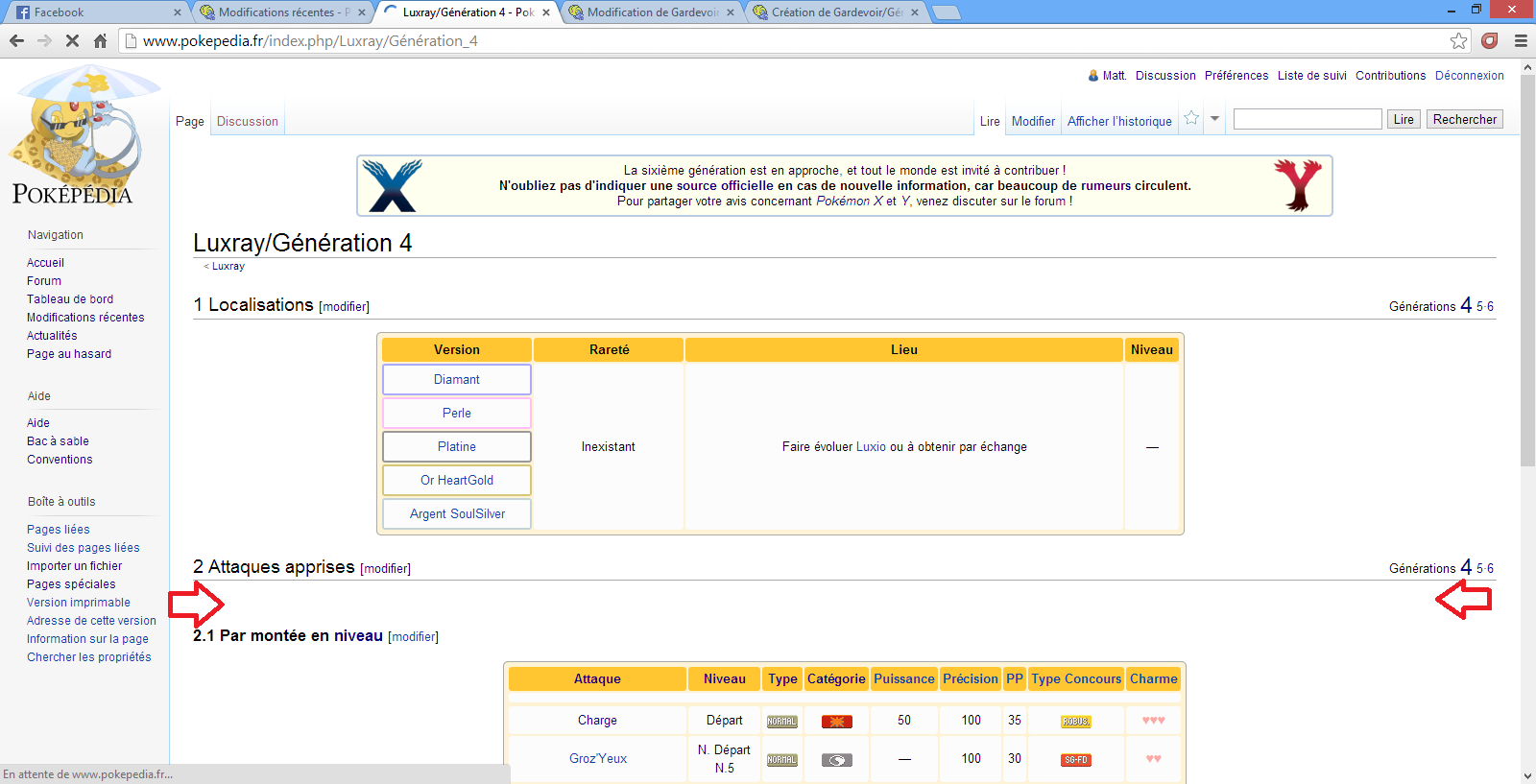The image size is (1536, 784).
Task: Click the browser back arrow
Action: pyautogui.click(x=16, y=40)
